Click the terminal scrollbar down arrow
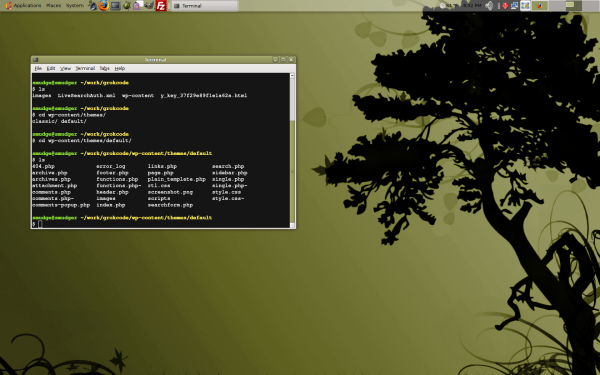This screenshot has width=600, height=375. pos(292,225)
